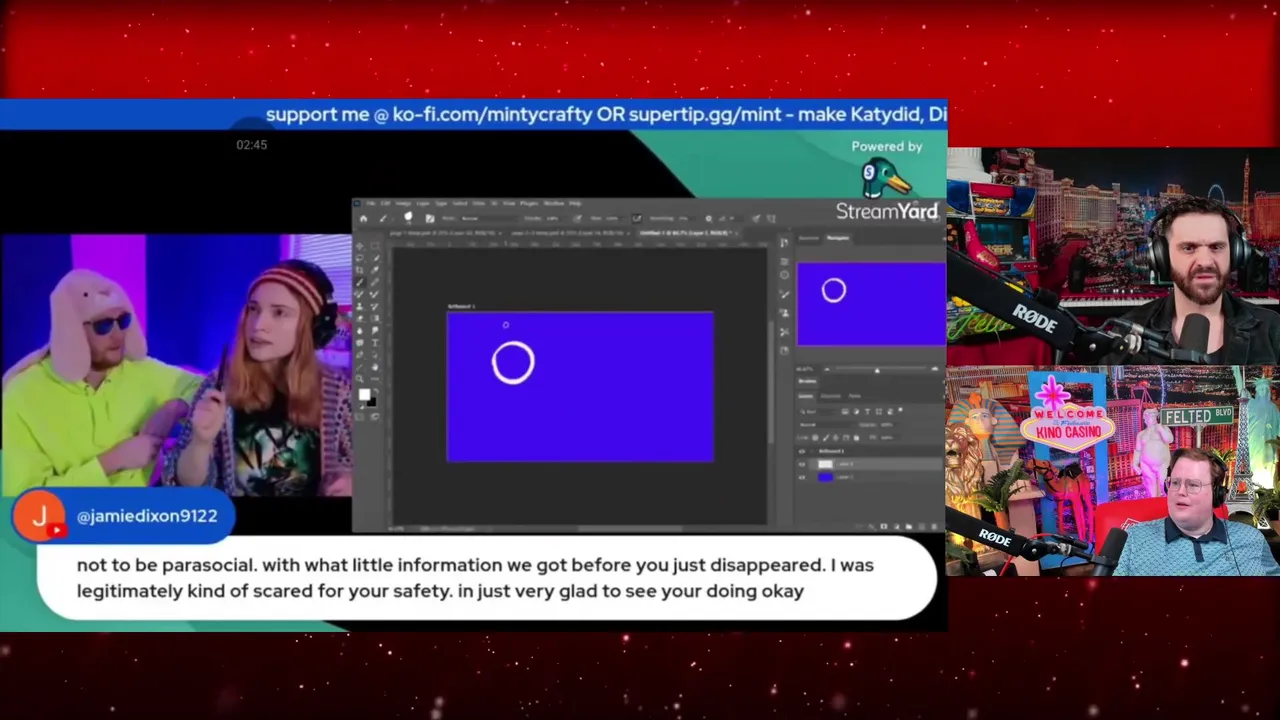Screen dimensions: 1280x720
Task: Switch to the Histogram panel tab
Action: (808, 238)
